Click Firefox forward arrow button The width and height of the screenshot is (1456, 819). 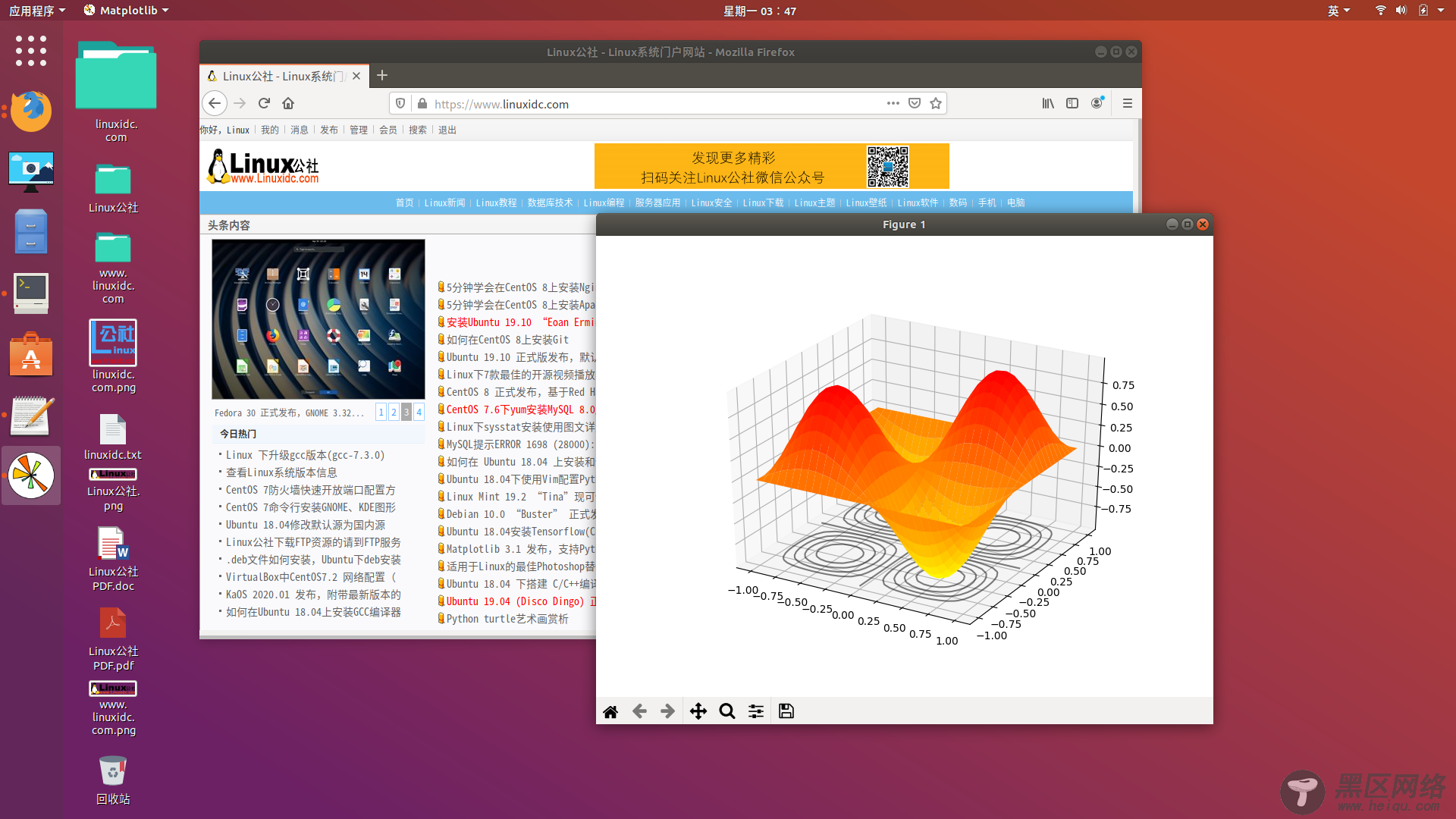pos(240,103)
